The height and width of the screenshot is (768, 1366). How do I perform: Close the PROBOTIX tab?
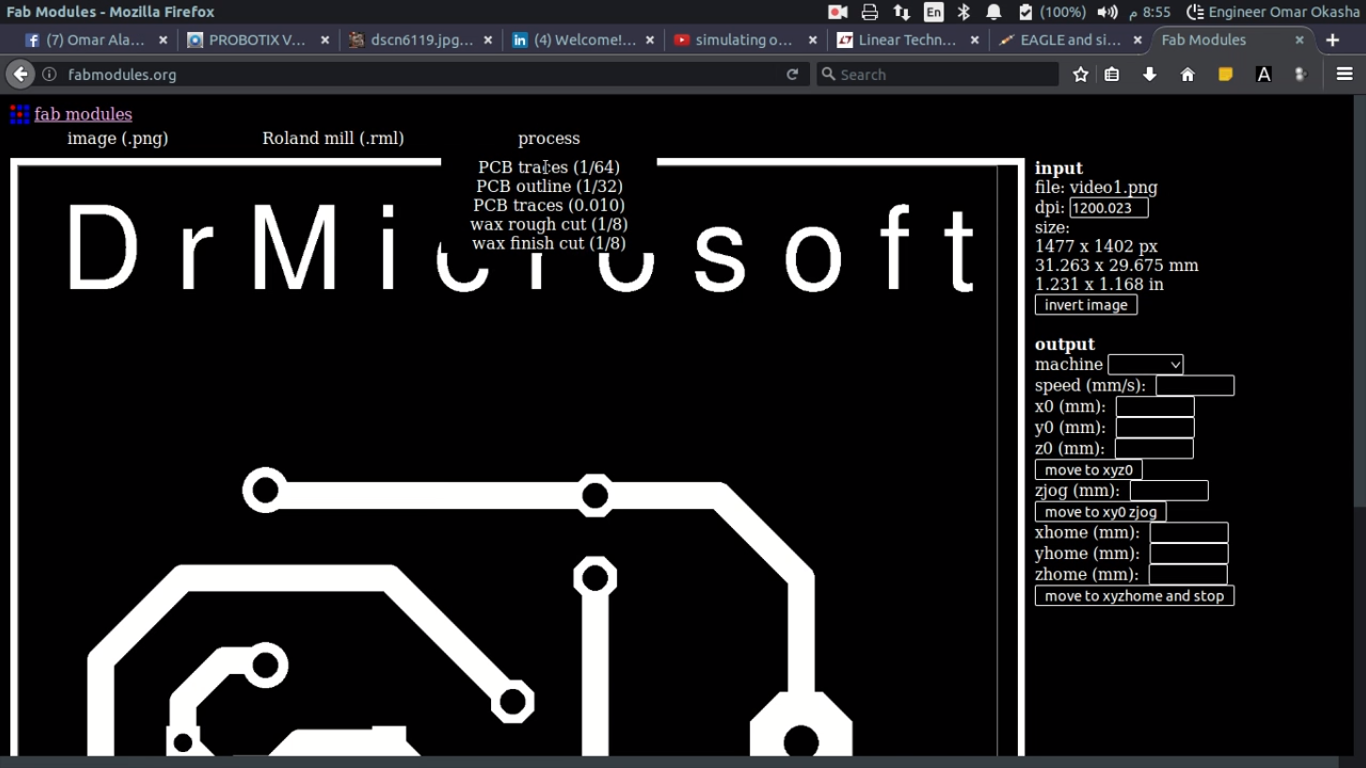pos(325,40)
